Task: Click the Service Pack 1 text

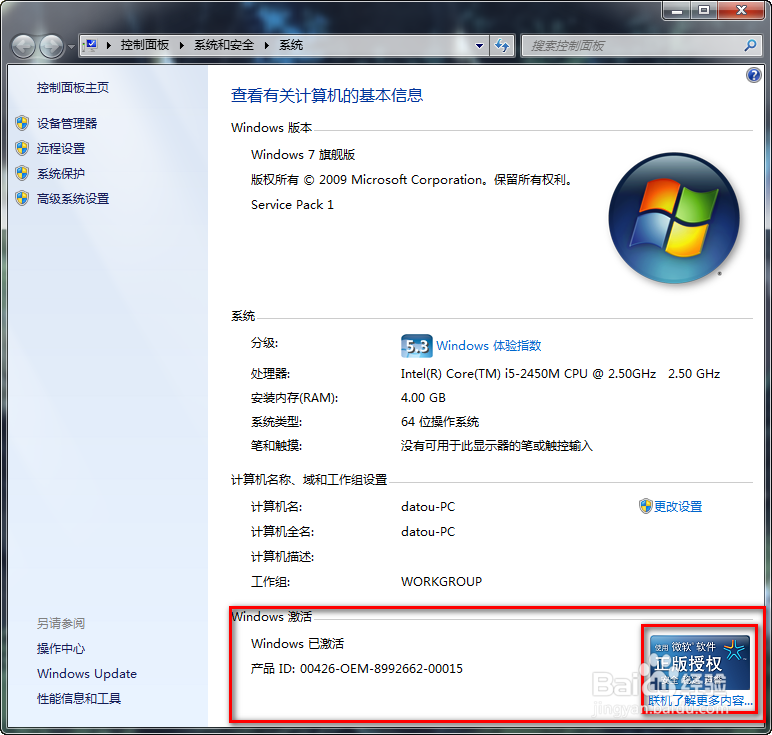Action: [292, 205]
